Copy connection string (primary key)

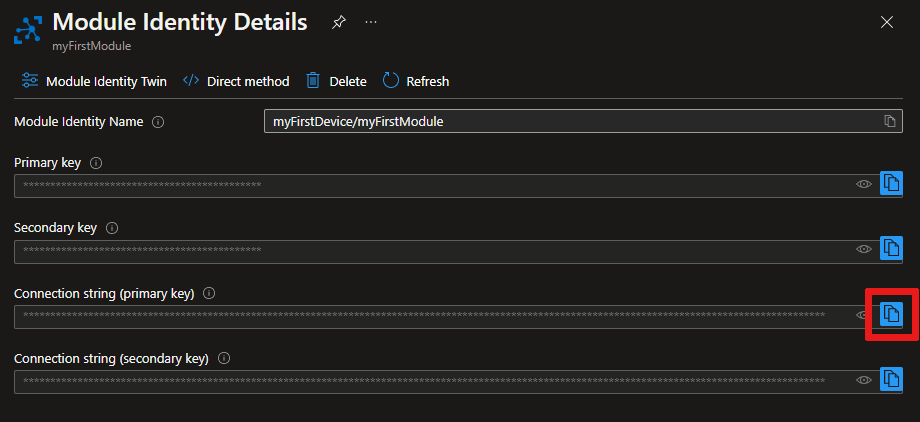(891, 314)
